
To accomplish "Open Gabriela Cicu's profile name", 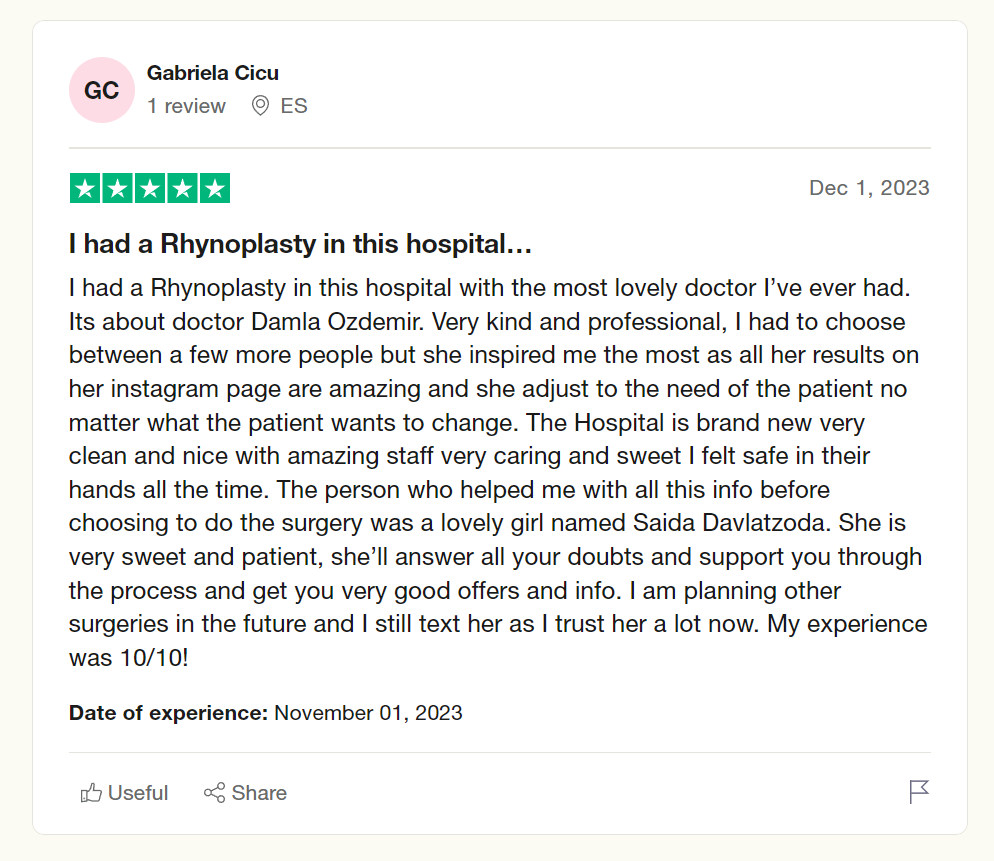I will pos(212,73).
